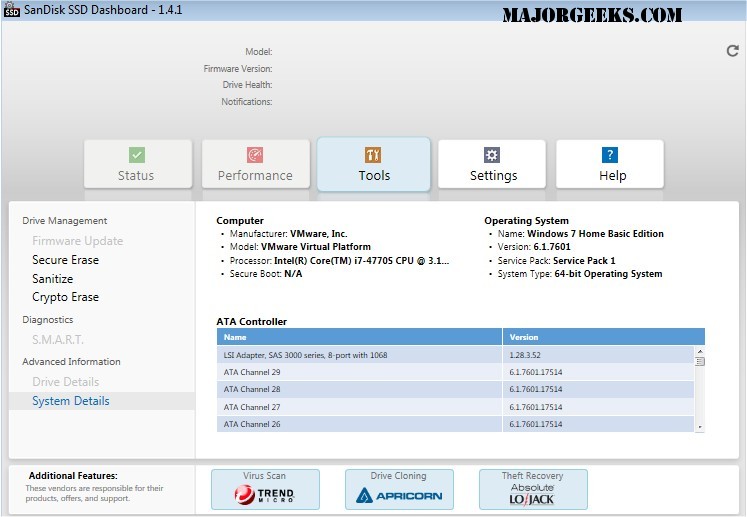Select Secure Erase option
This screenshot has height=517, width=747.
pos(65,260)
